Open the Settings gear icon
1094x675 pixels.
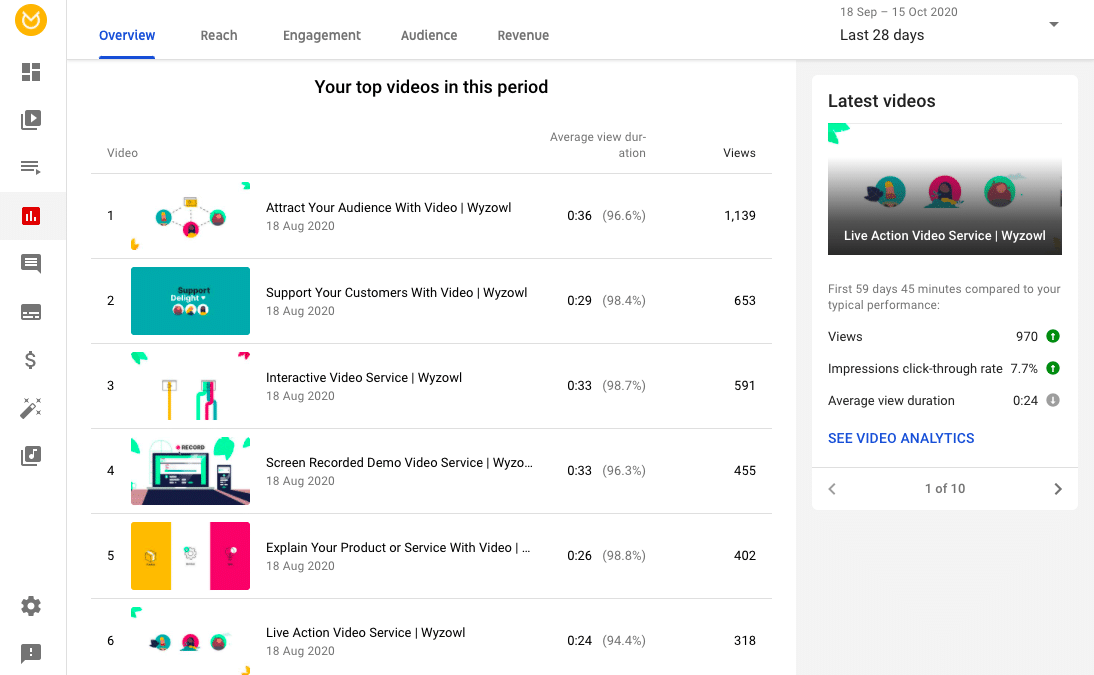coord(31,606)
